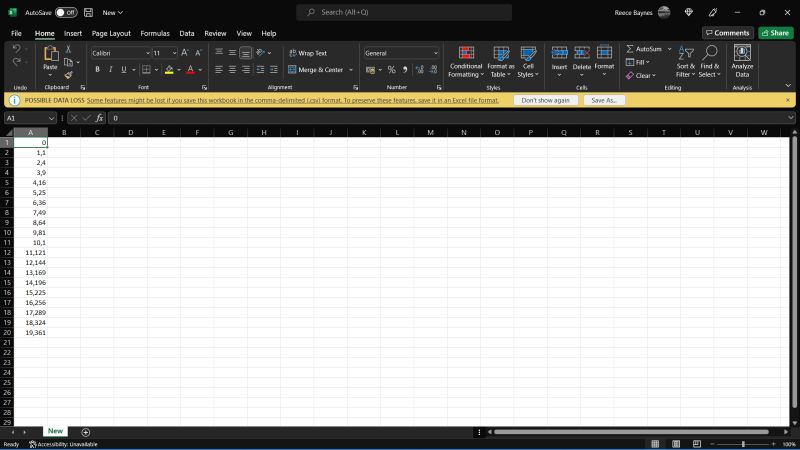Screen dimensions: 800x450
Task: Open the Fill Color yellow swatch
Action: (x=169, y=70)
